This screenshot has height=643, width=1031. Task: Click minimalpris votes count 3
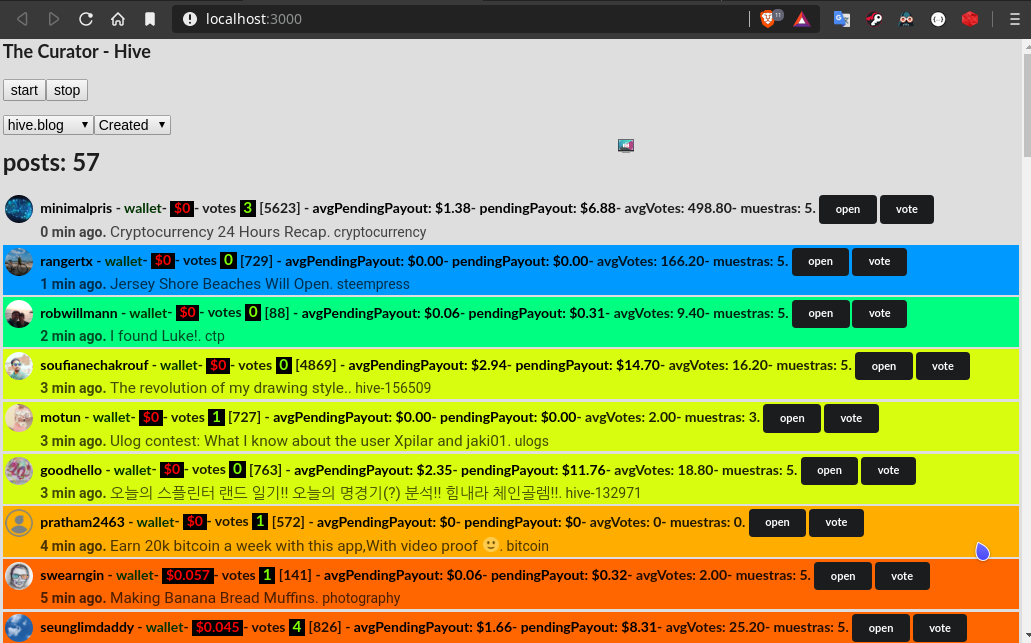(x=247, y=208)
